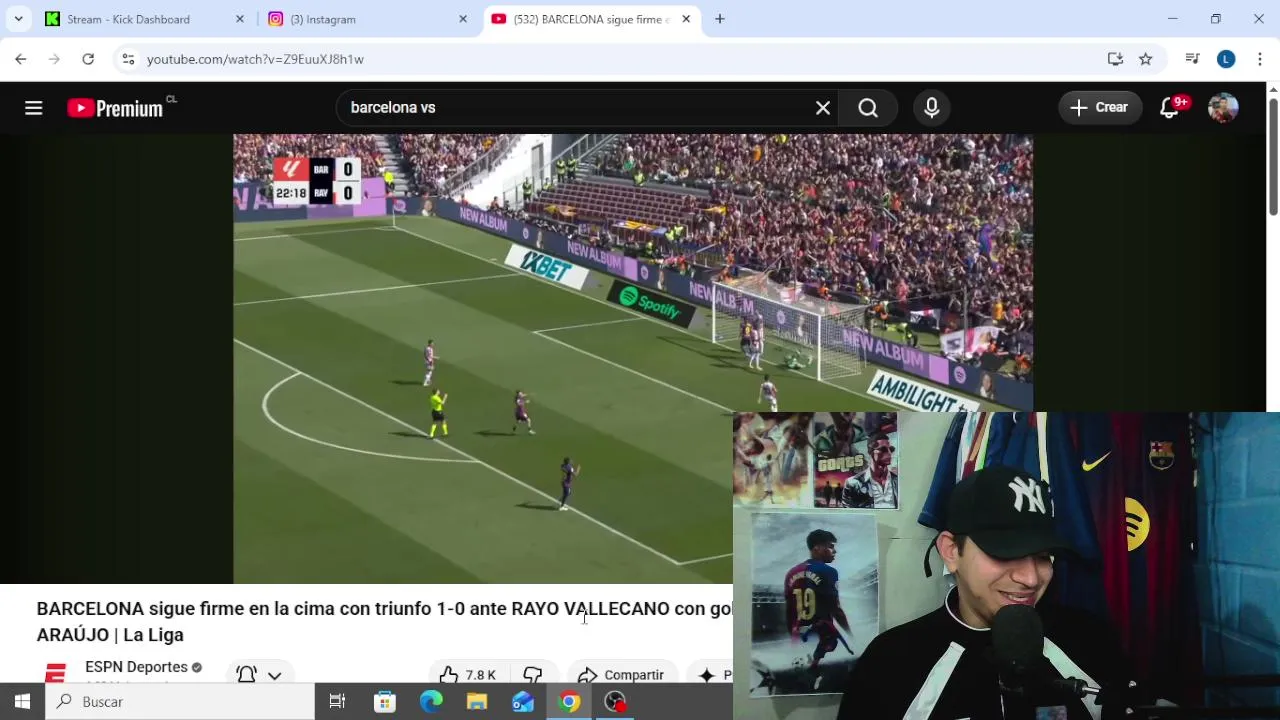This screenshot has width=1280, height=720.
Task: Open Outlook from taskbar
Action: (x=523, y=702)
